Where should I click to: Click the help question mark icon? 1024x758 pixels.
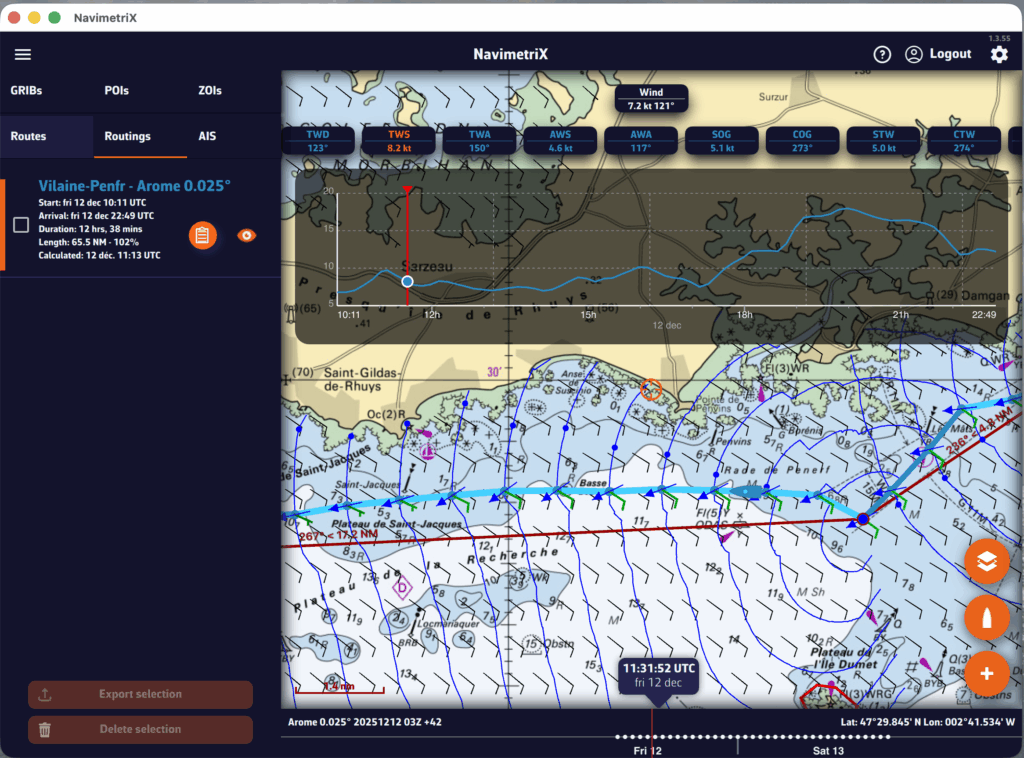click(x=881, y=55)
